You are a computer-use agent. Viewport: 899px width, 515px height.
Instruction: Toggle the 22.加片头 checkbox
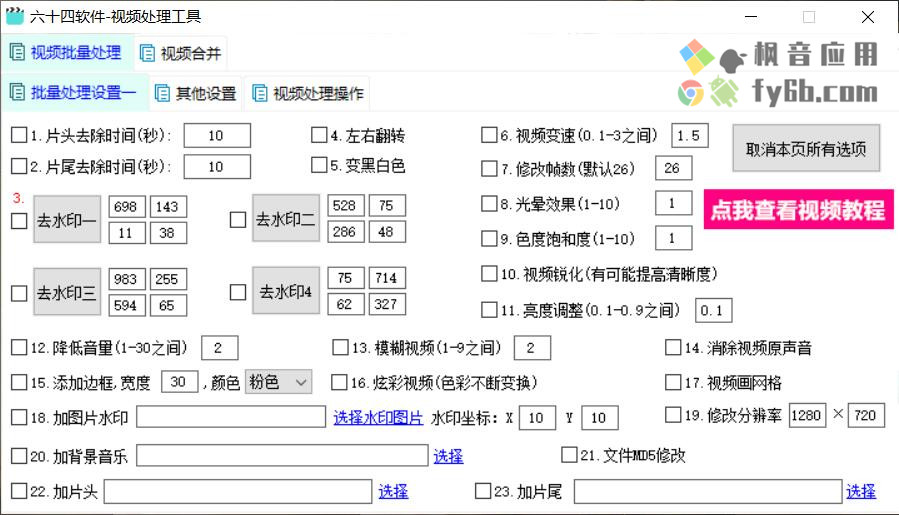19,491
